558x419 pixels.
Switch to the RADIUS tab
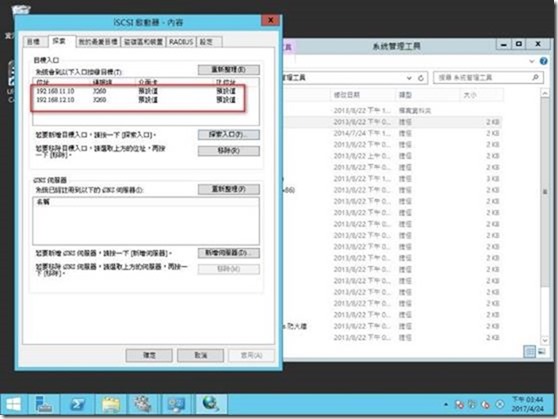click(x=181, y=42)
